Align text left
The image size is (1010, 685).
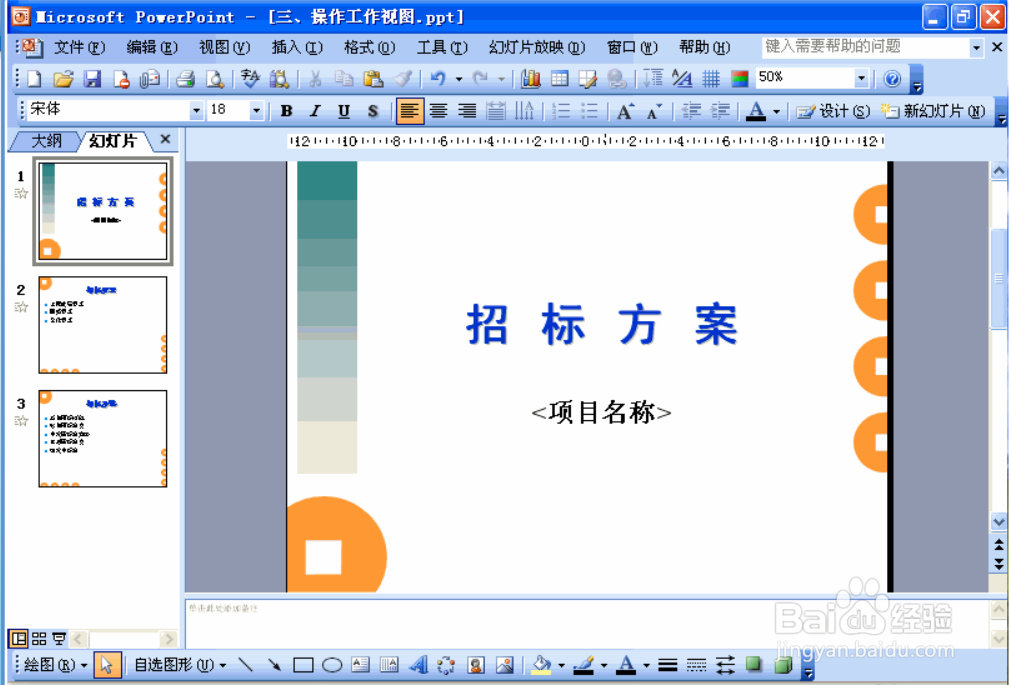(409, 111)
